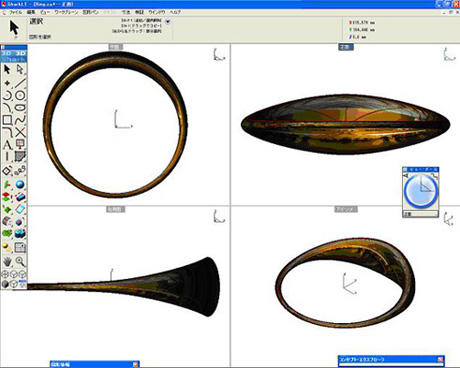Click the blue trackball view rotation wheel
The image size is (460, 368).
pos(421,191)
